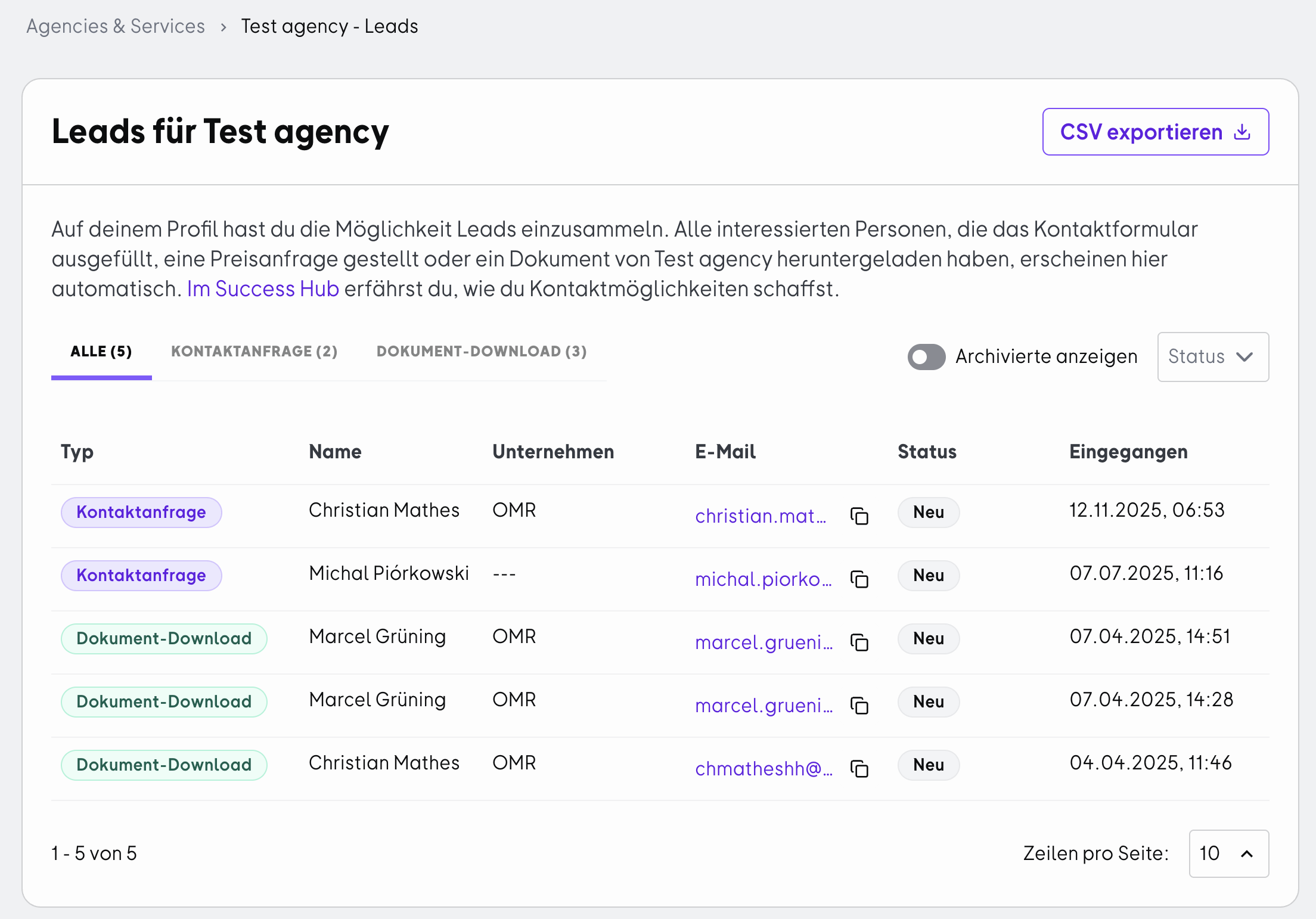Go to Agencies & Services breadcrumb
The height and width of the screenshot is (919, 1316).
click(x=116, y=26)
